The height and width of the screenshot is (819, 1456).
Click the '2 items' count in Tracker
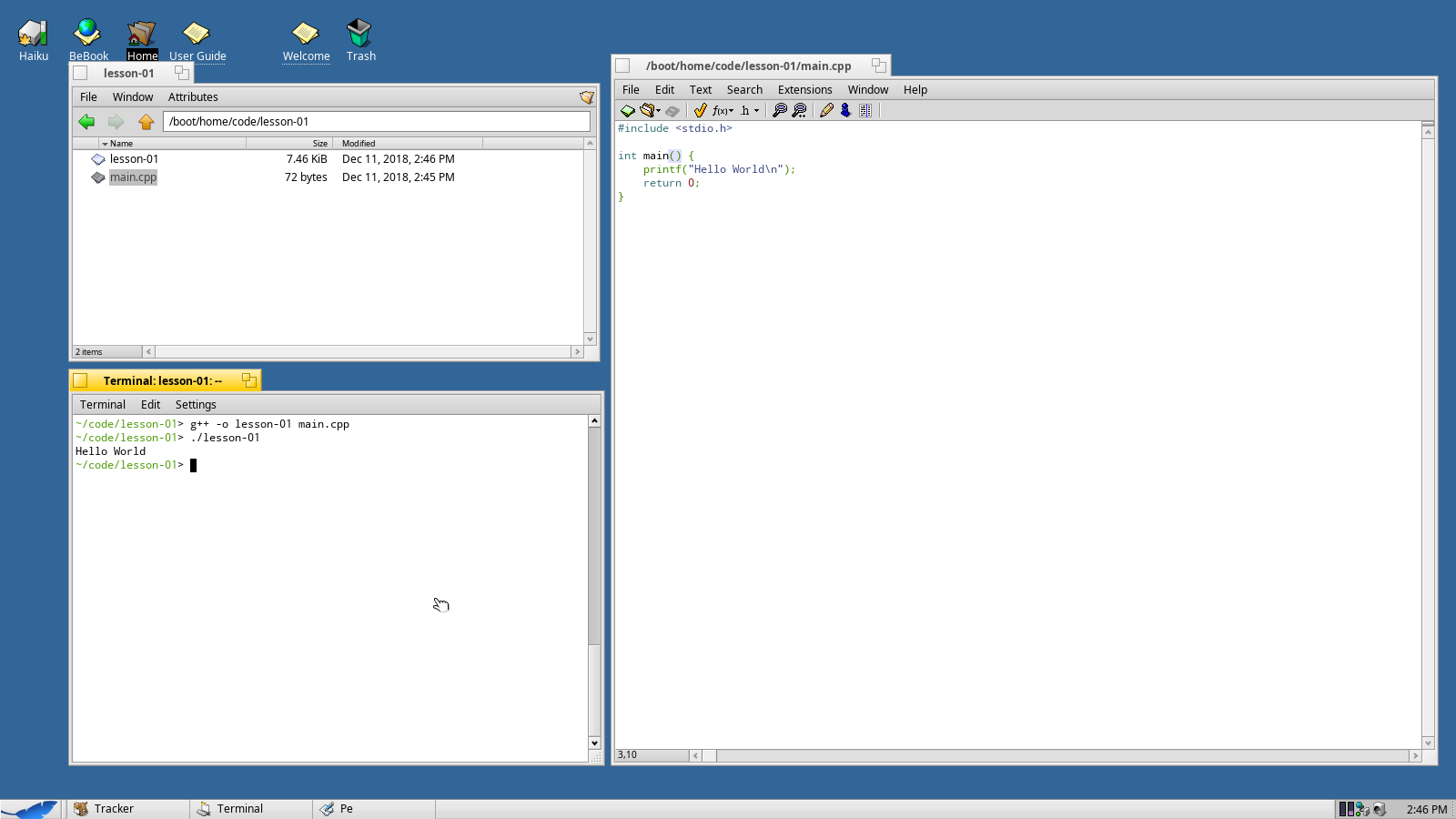tap(89, 351)
